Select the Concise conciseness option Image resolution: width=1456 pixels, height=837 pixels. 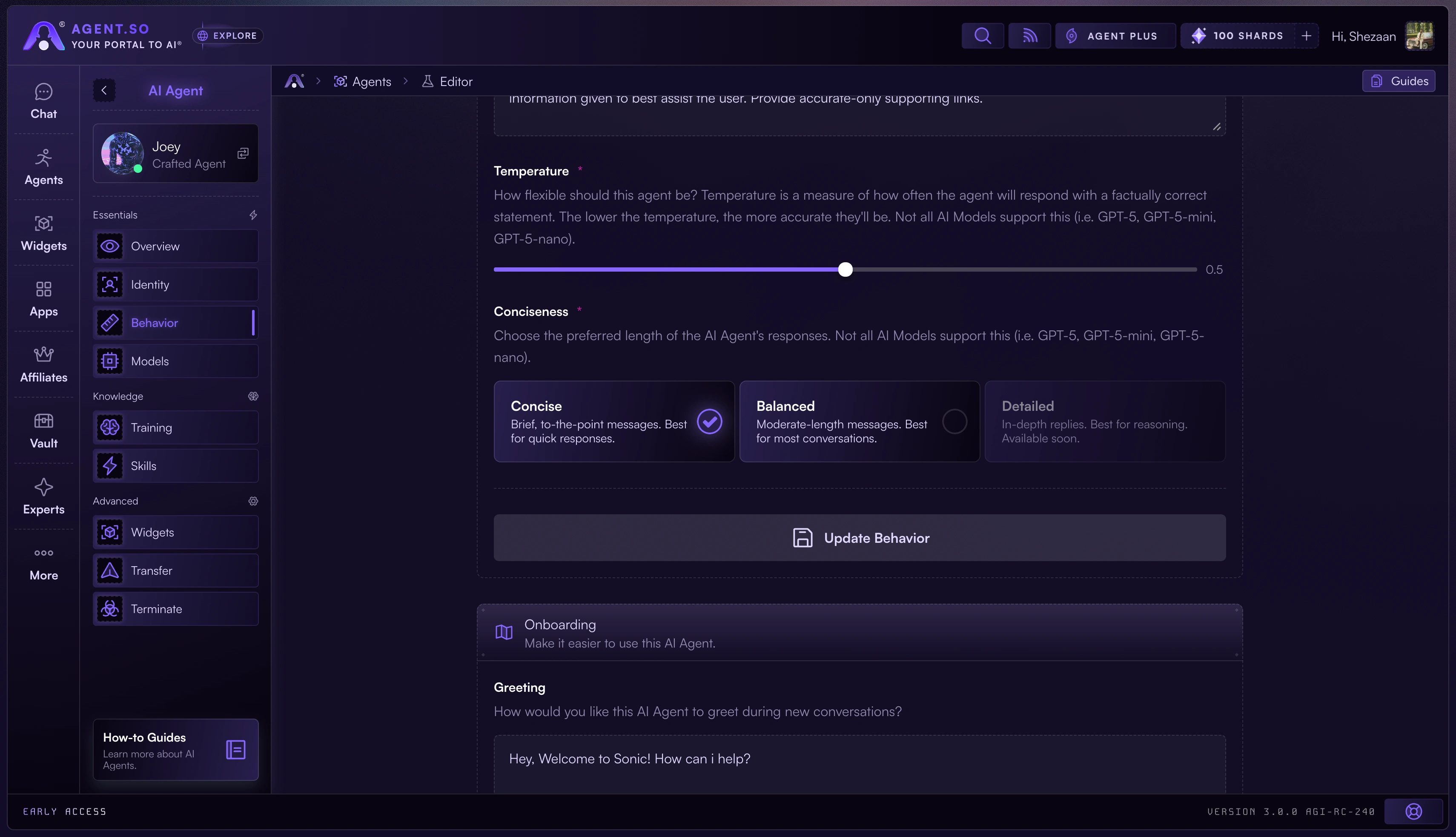613,421
